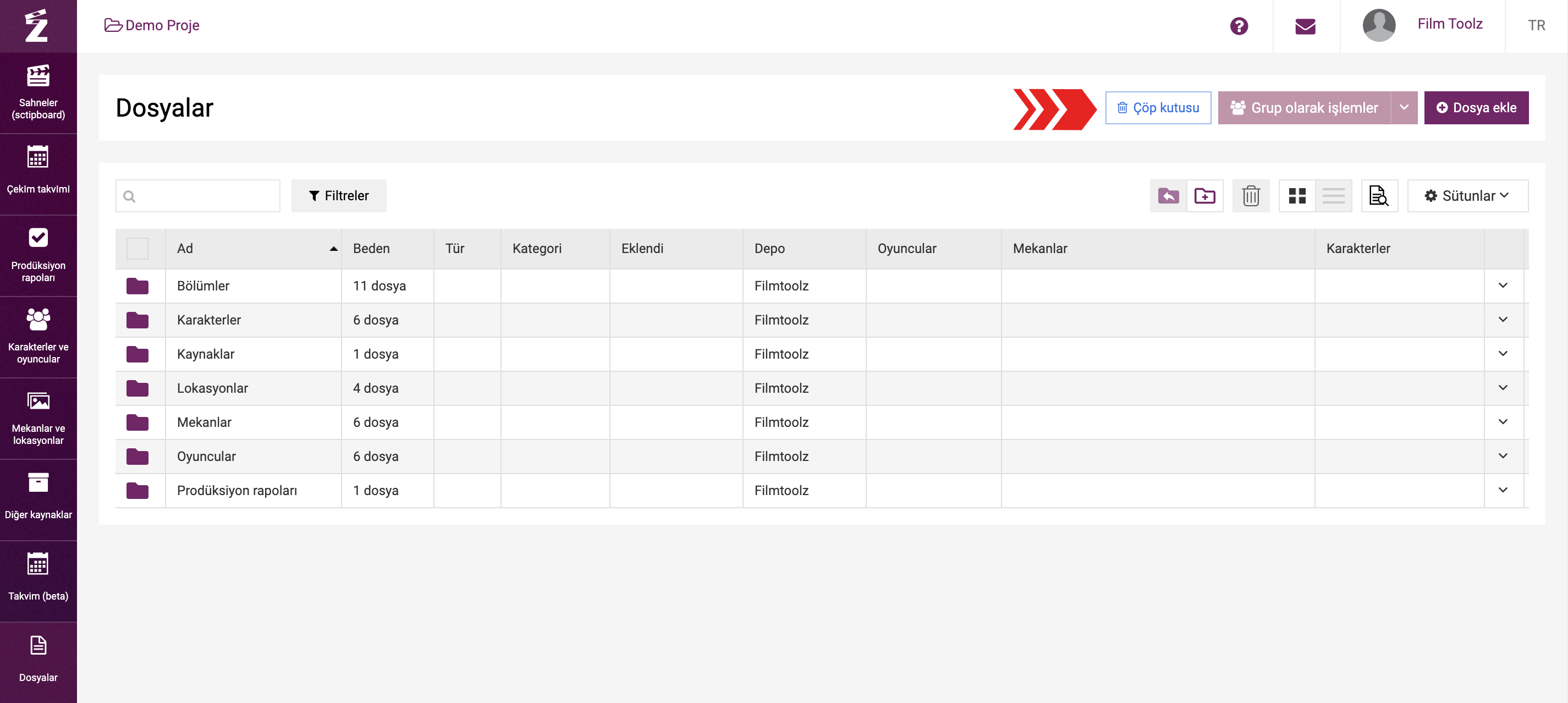Expand the Karakterler row actions chevron
This screenshot has width=1568, height=703.
tap(1503, 320)
